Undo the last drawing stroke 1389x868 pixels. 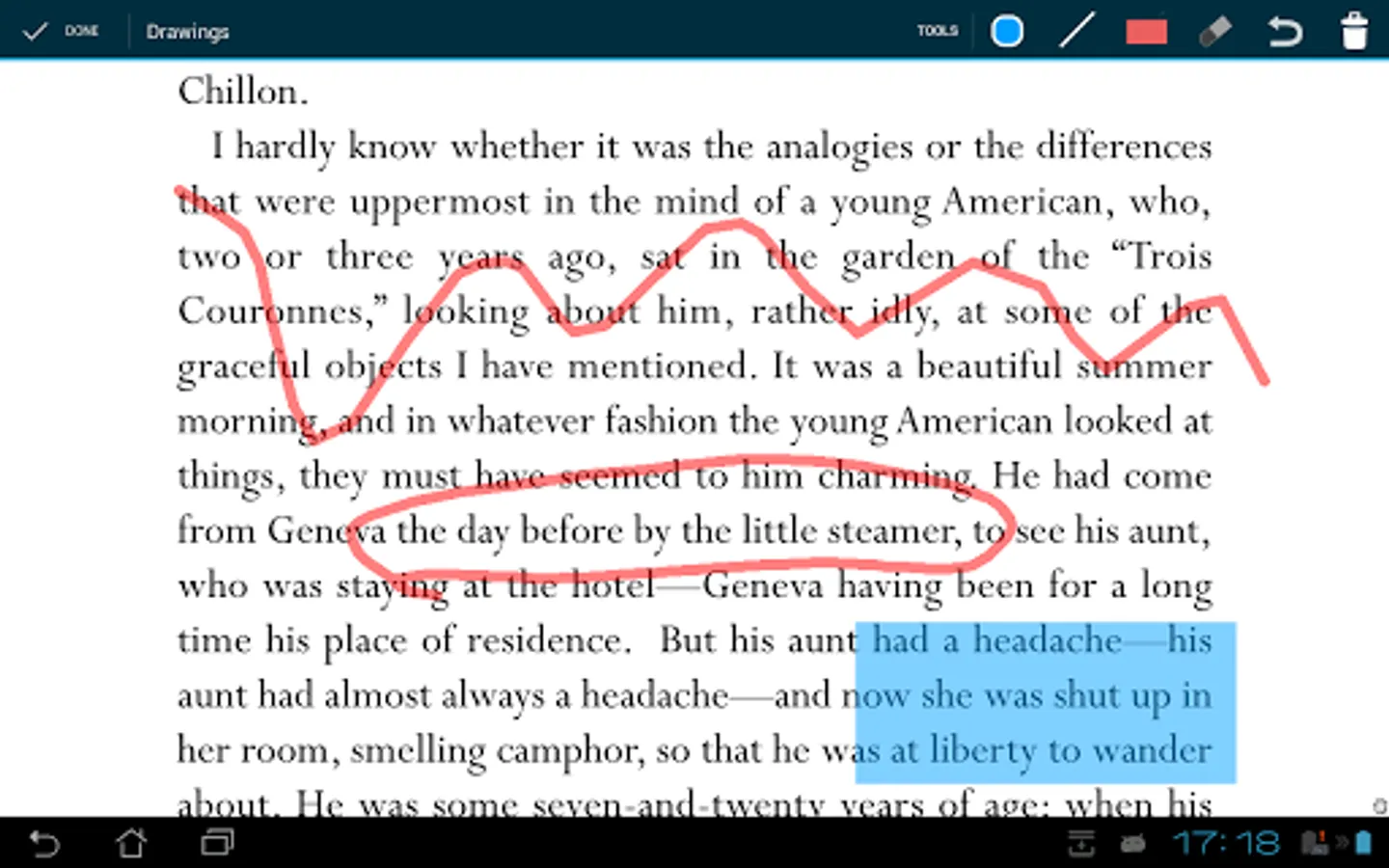click(x=1285, y=32)
